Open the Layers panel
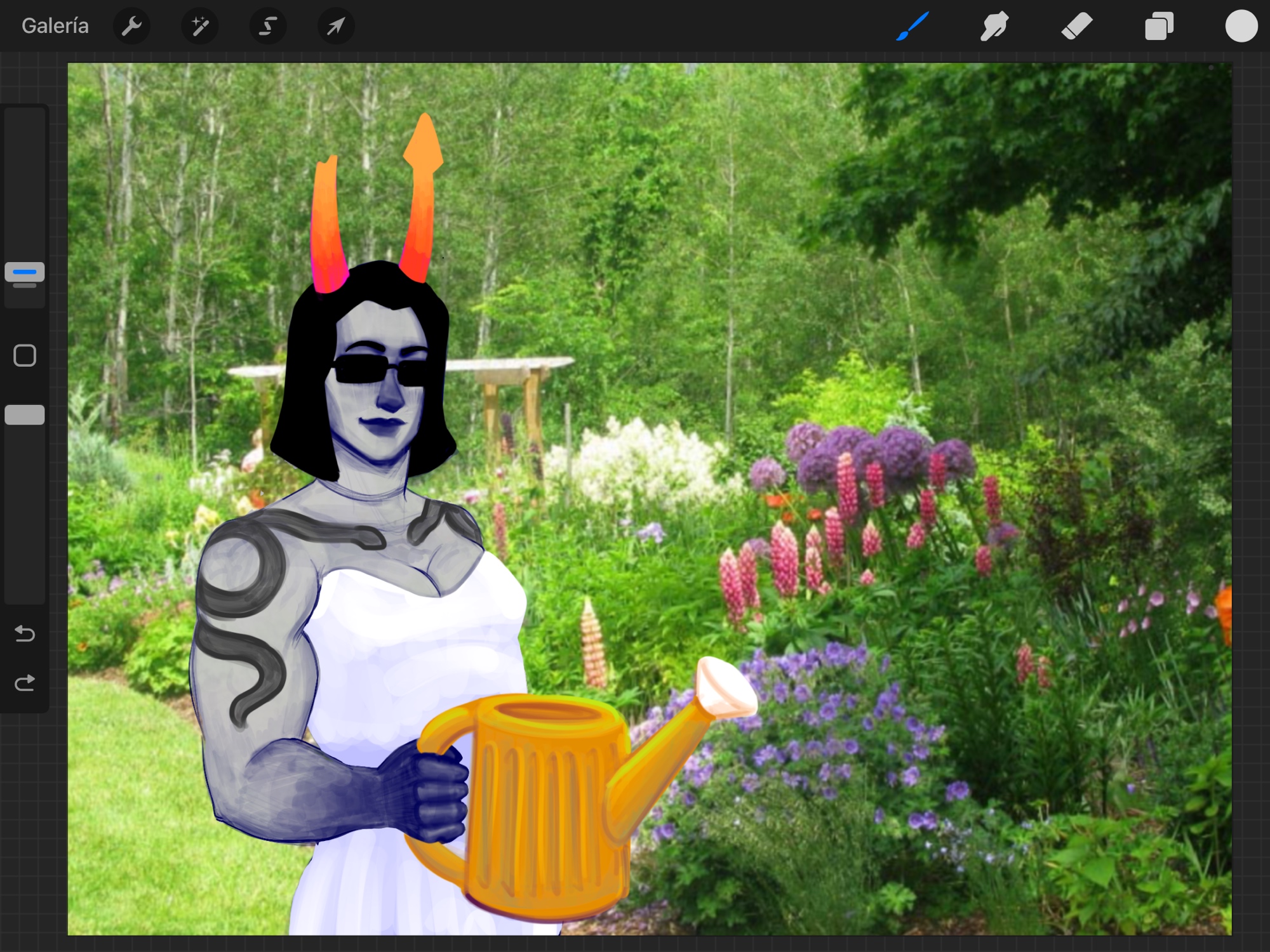Image resolution: width=1270 pixels, height=952 pixels. tap(1159, 26)
